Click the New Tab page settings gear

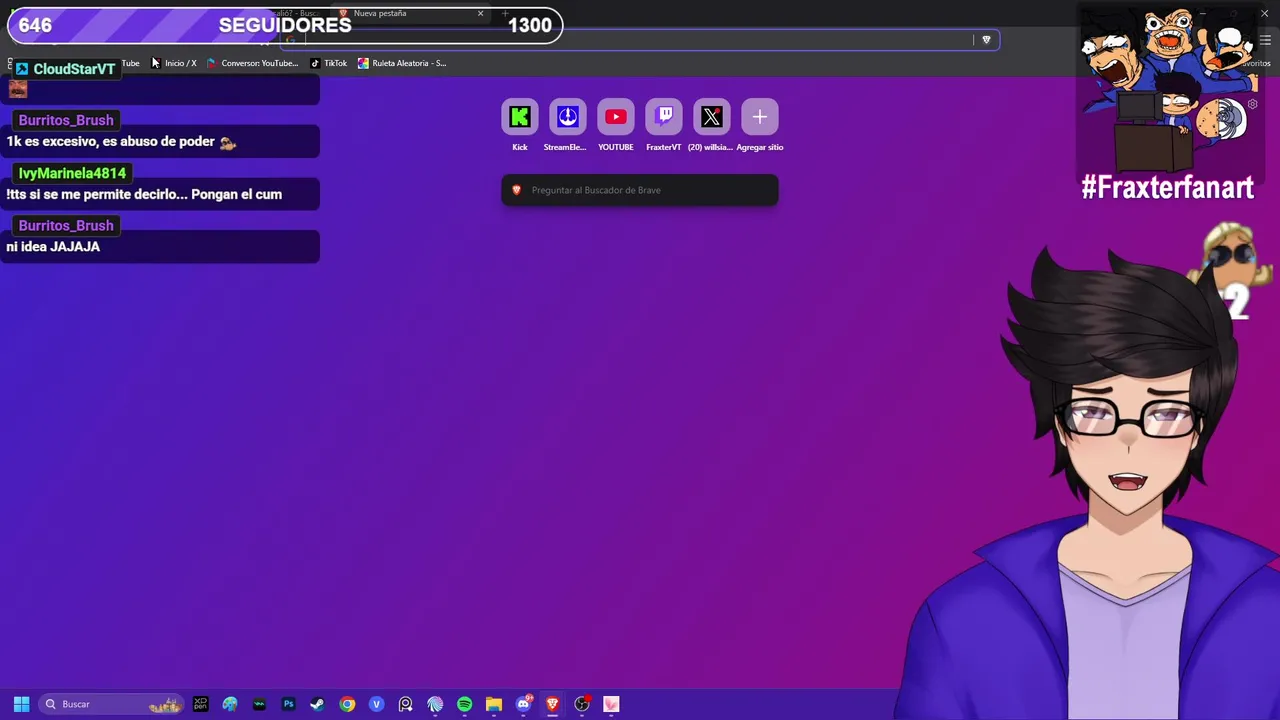[1252, 104]
